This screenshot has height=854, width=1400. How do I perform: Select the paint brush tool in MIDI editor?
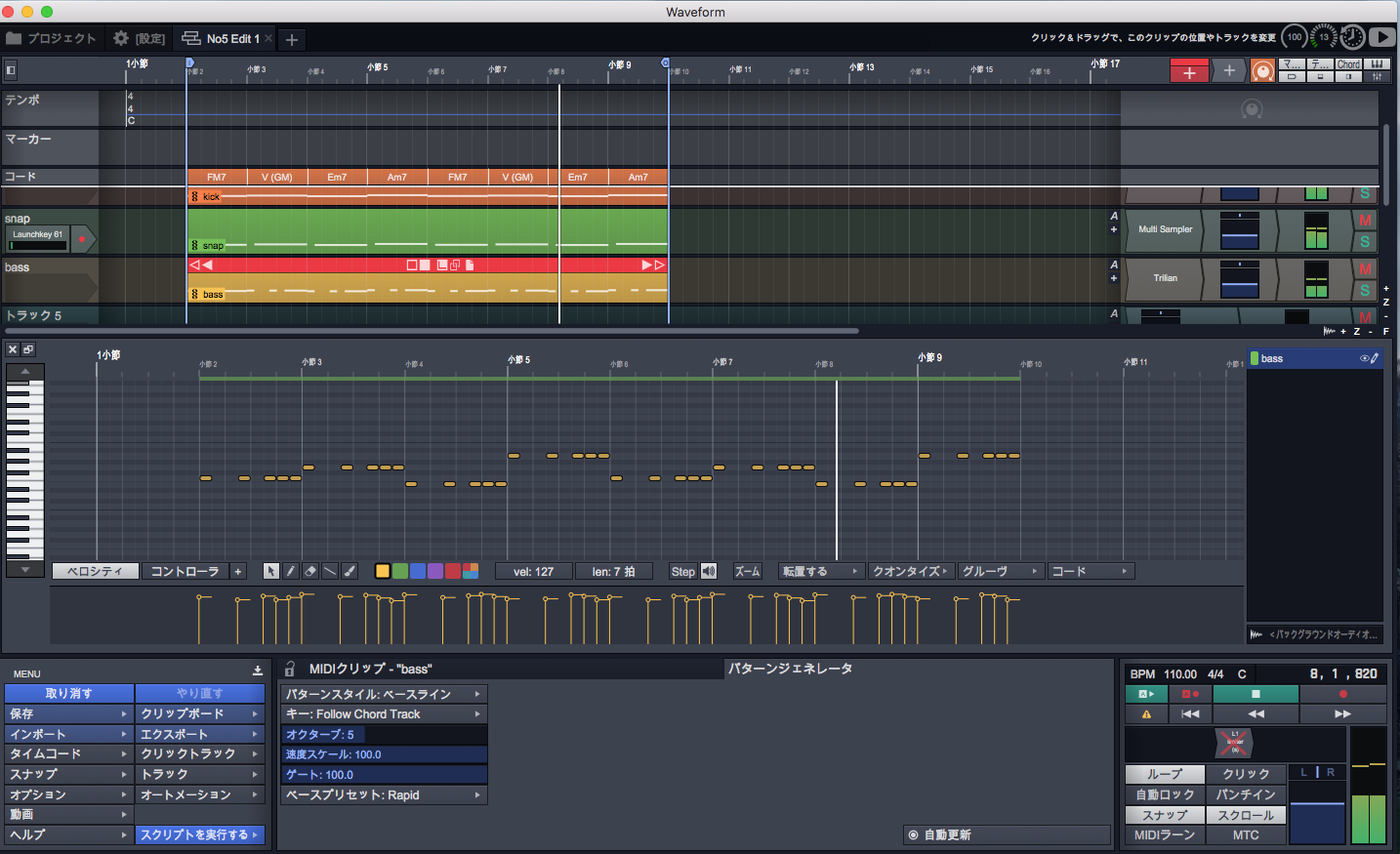(350, 571)
